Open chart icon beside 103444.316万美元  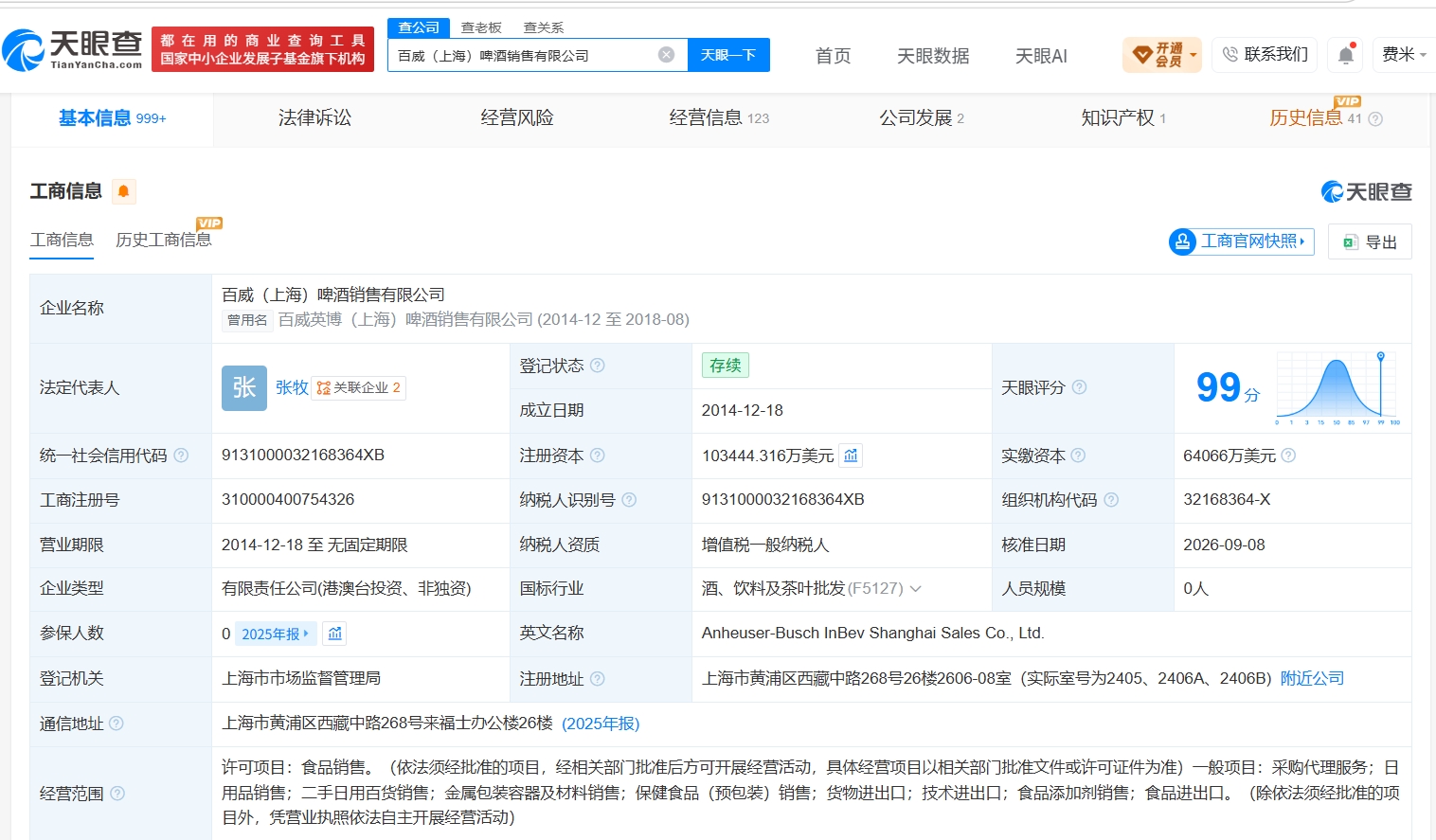click(x=851, y=456)
